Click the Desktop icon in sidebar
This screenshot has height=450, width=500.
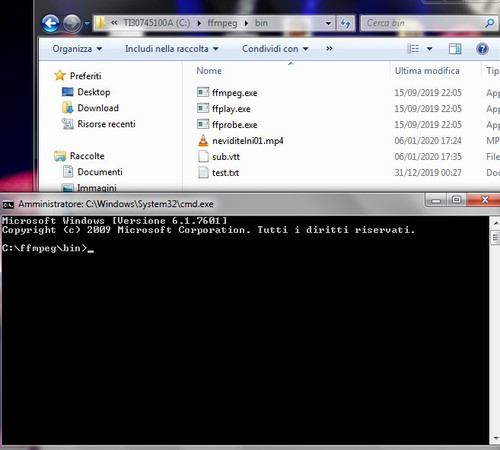pos(68,92)
